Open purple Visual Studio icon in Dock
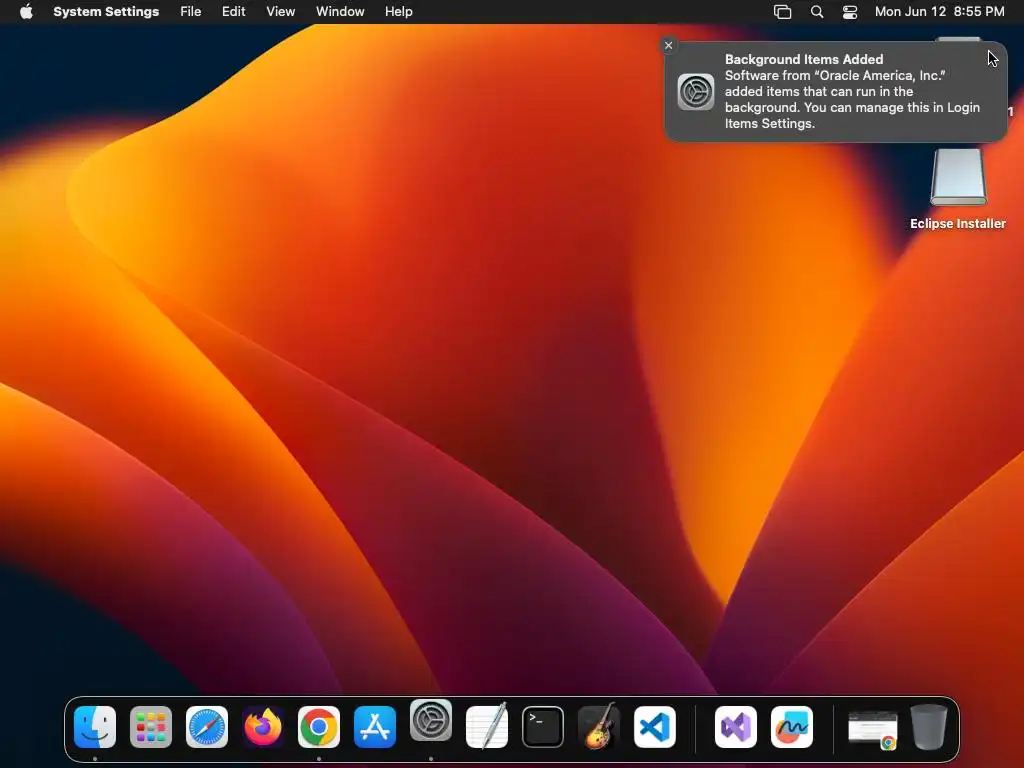 (736, 727)
